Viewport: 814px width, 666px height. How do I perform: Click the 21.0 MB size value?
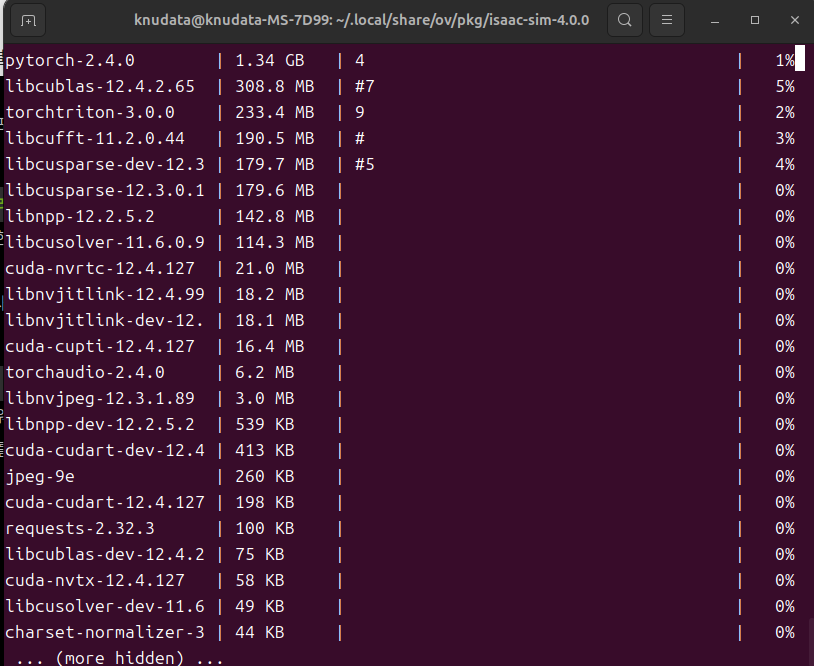270,268
